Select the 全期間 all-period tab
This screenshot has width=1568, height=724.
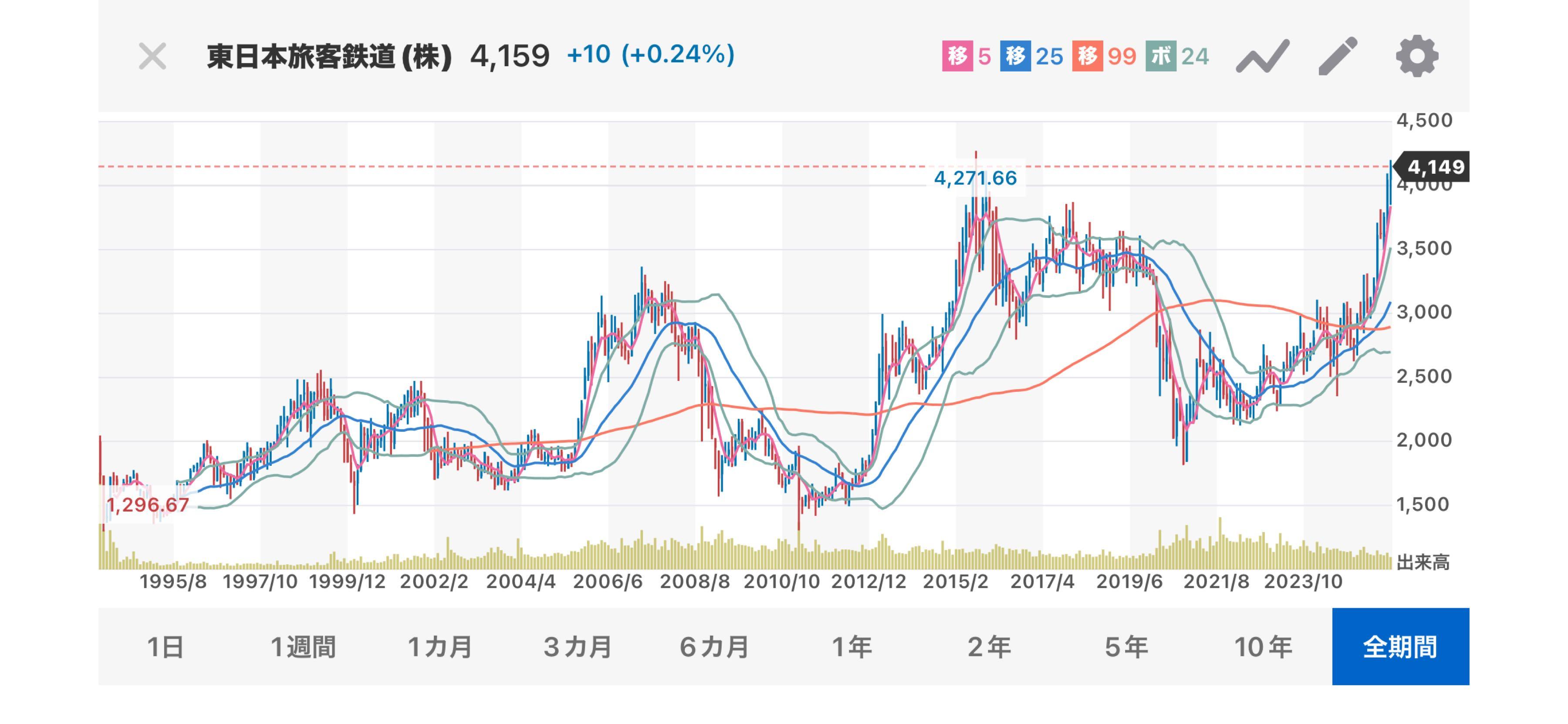(x=1401, y=647)
